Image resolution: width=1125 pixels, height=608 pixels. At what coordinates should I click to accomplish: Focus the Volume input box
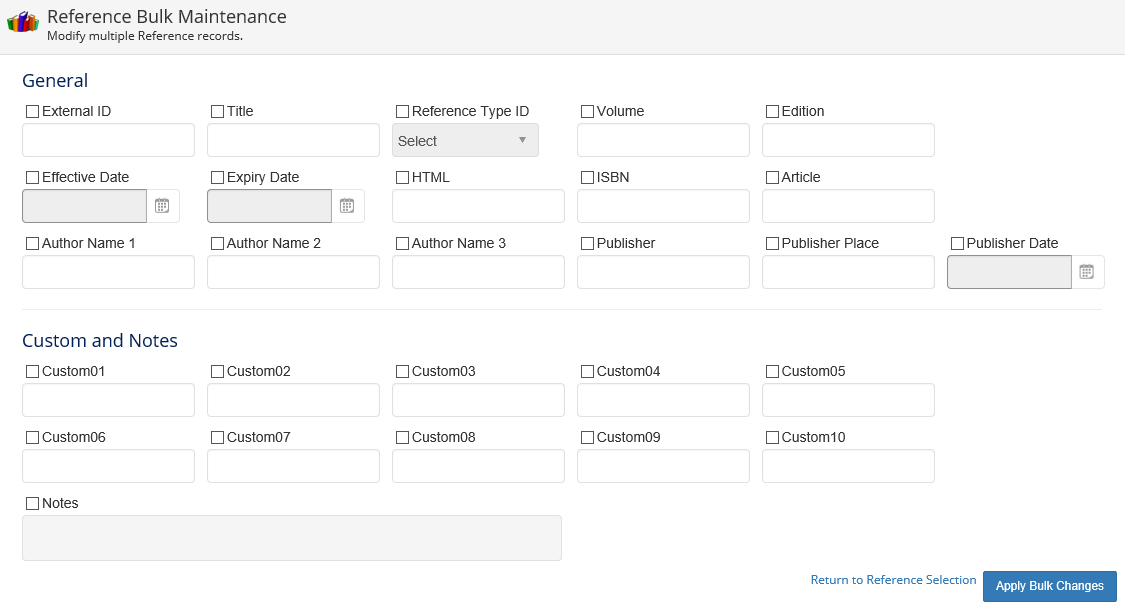[663, 141]
